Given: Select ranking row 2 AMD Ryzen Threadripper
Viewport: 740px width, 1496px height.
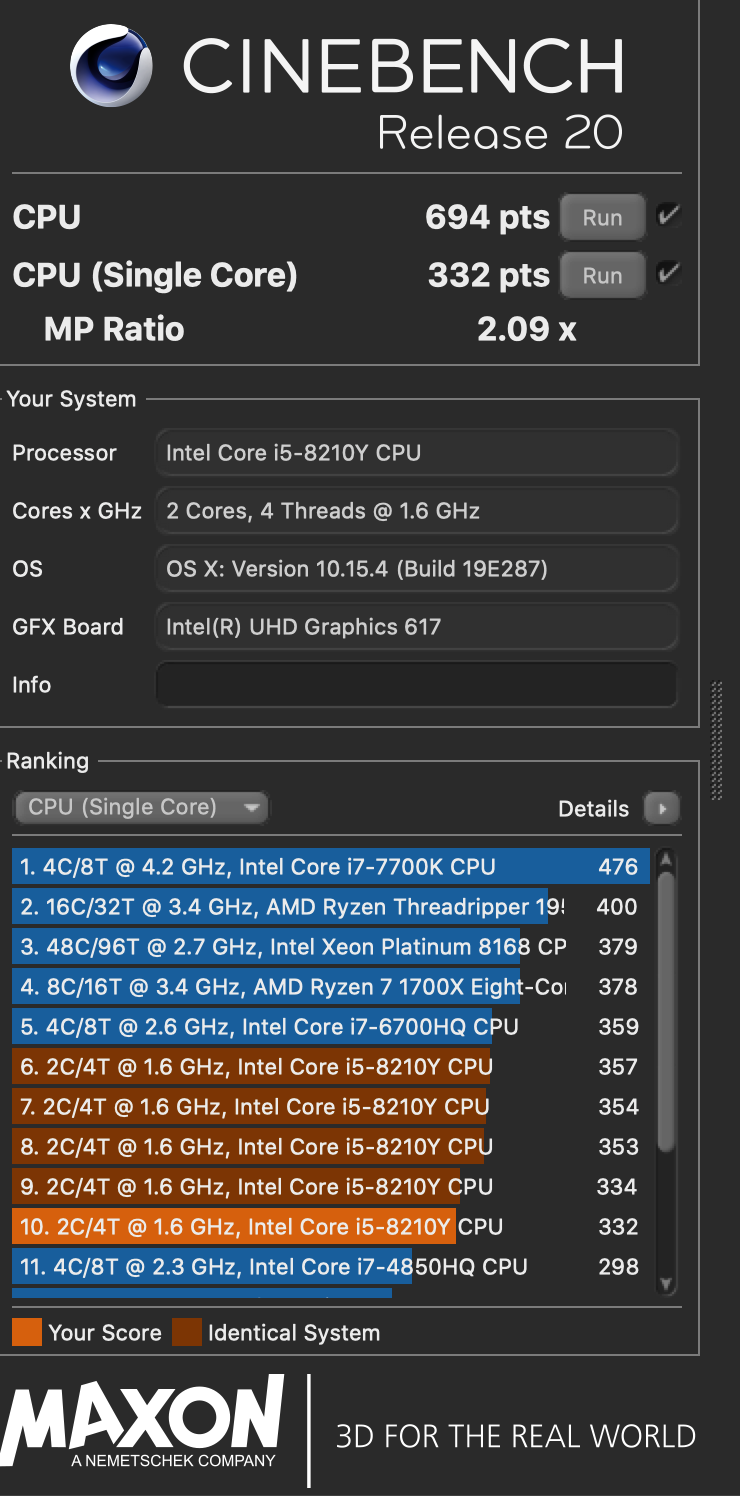Looking at the screenshot, I should click(331, 906).
